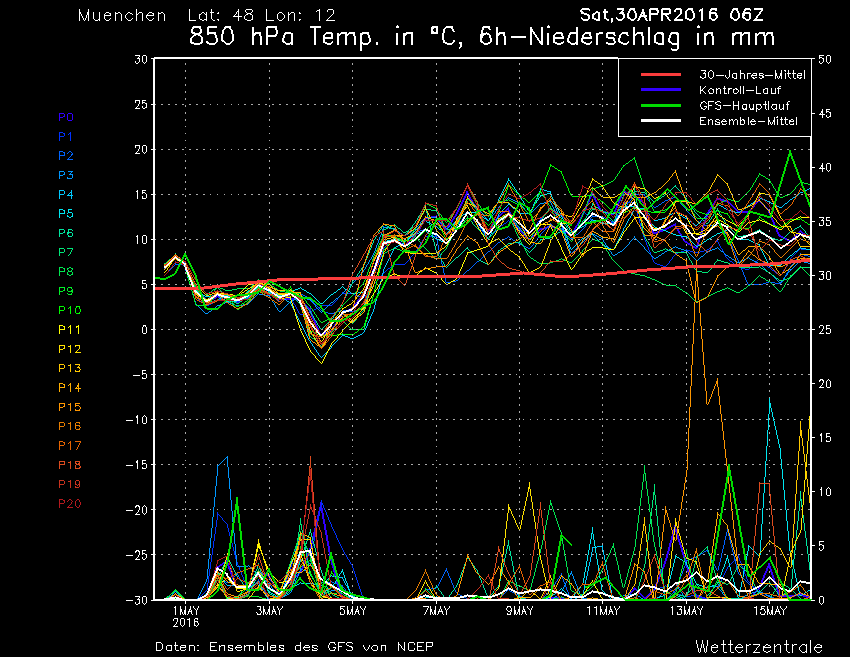Viewport: 850px width, 657px height.
Task: Select the 5MAY date axis label
Action: [353, 611]
